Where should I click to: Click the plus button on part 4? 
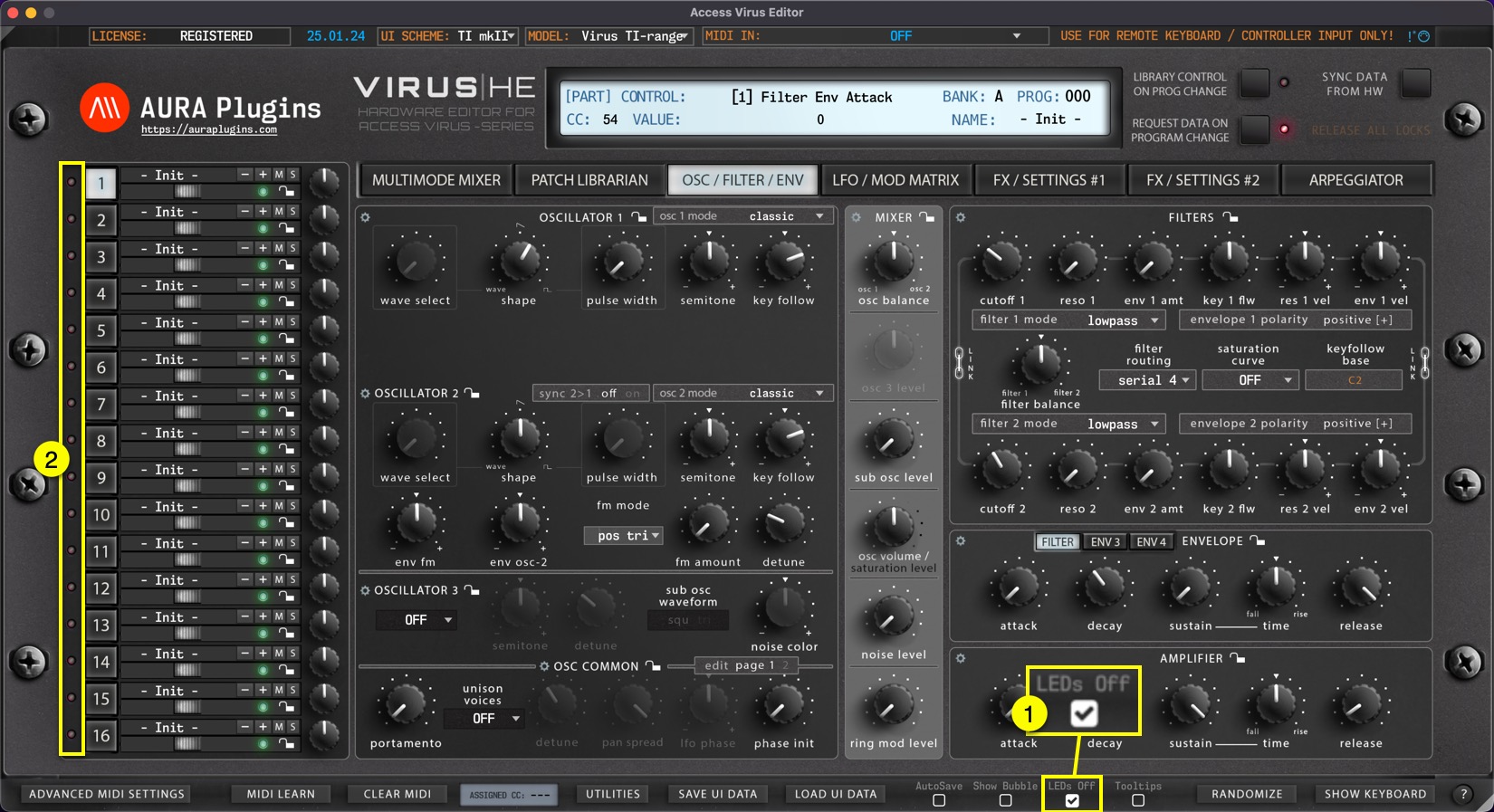point(263,285)
